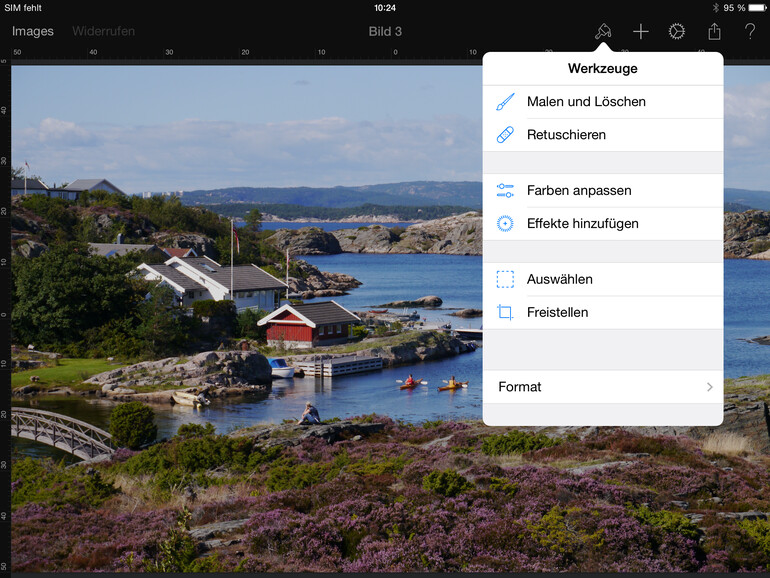770x578 pixels.
Task: Select the bandage Retuschieren icon
Action: click(505, 135)
